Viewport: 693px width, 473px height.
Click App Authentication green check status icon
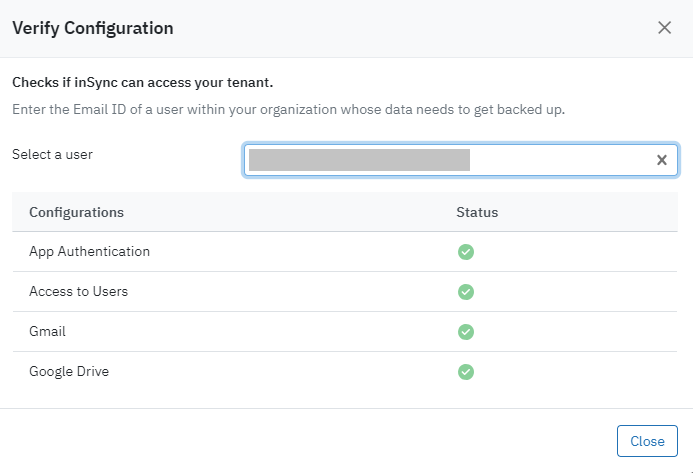point(466,252)
